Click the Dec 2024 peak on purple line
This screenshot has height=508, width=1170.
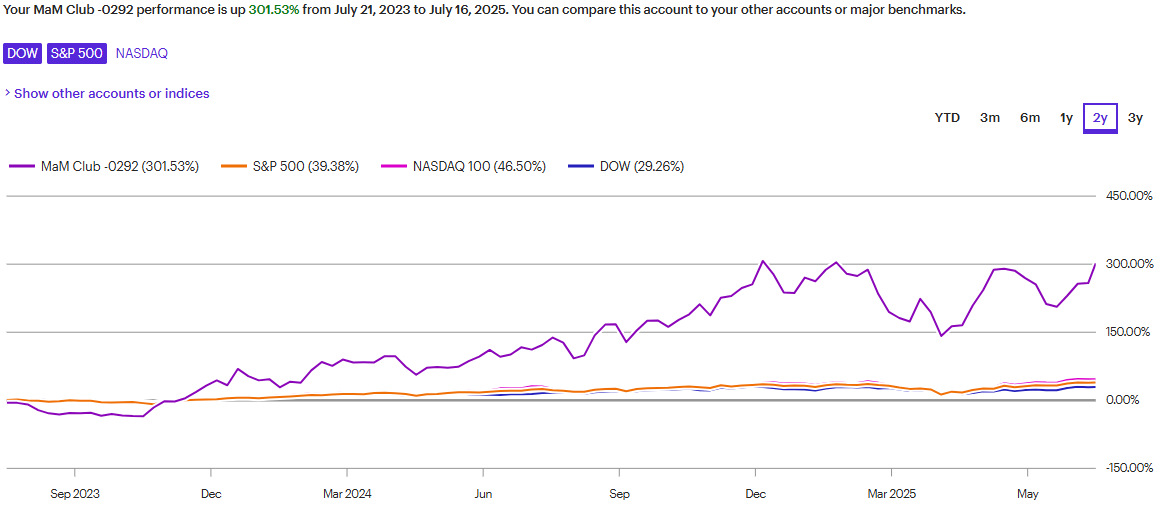pos(763,261)
